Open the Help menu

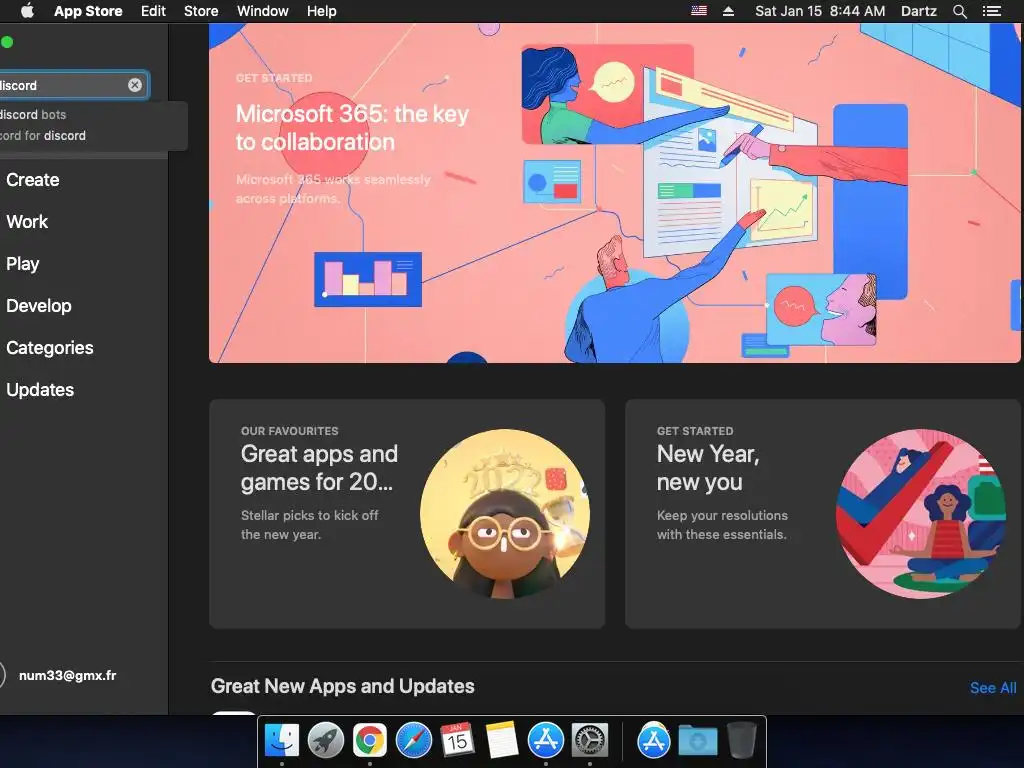tap(322, 11)
